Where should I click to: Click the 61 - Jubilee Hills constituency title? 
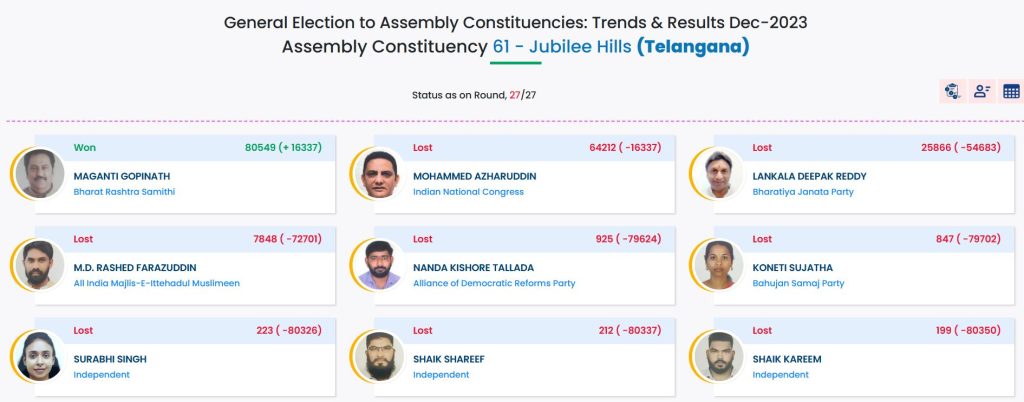(561, 46)
